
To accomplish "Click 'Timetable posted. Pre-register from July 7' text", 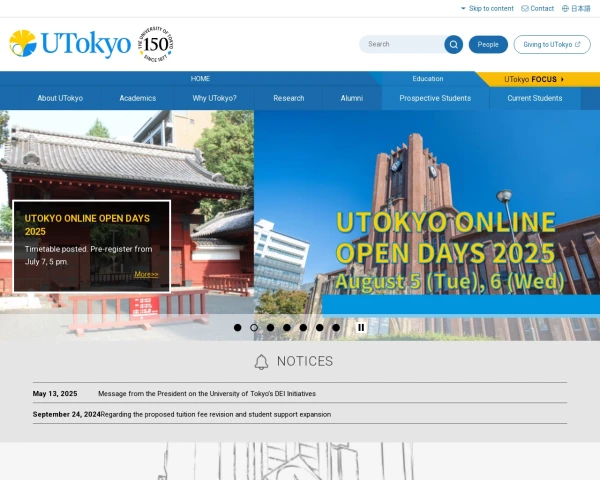I will [88, 255].
